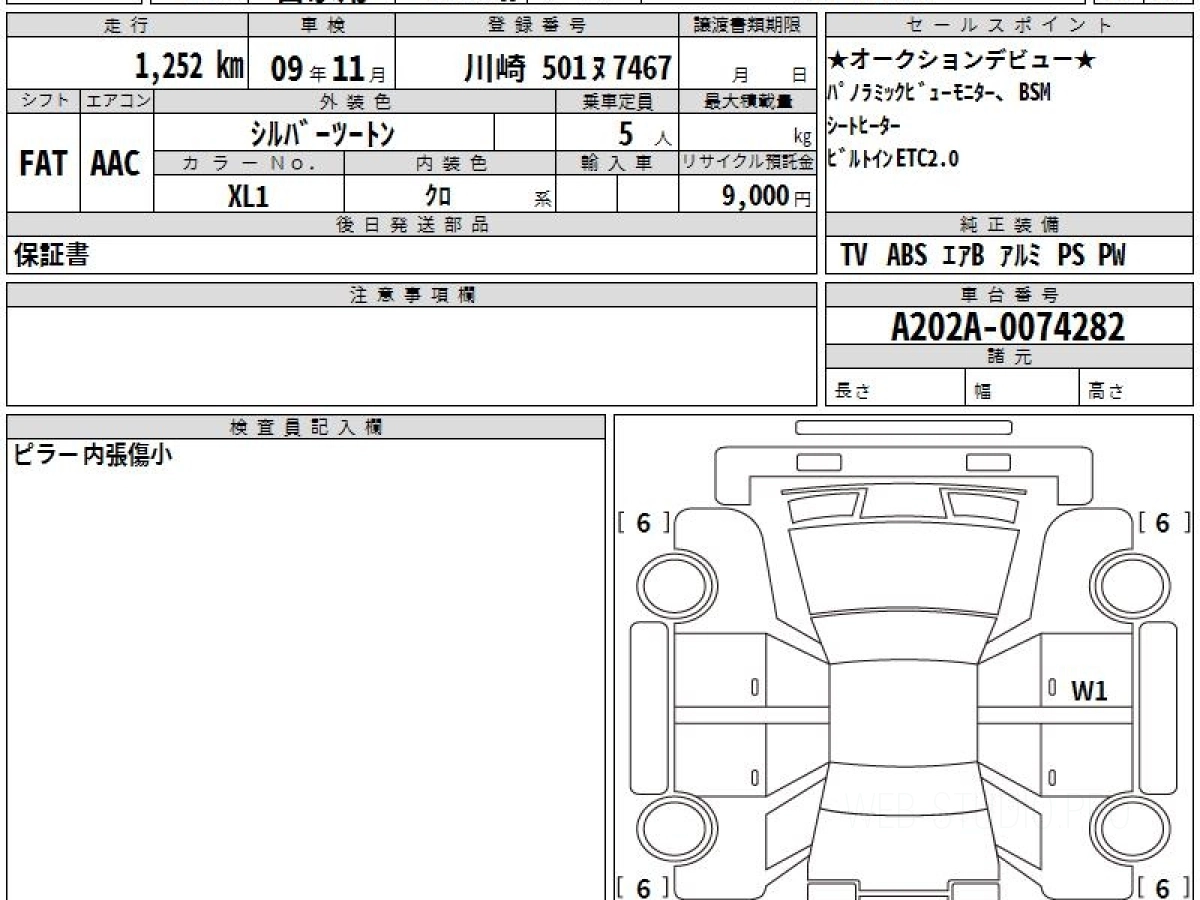Select the upper-left [6] tire tread mark
This screenshot has height=900, width=1200.
click(x=643, y=523)
